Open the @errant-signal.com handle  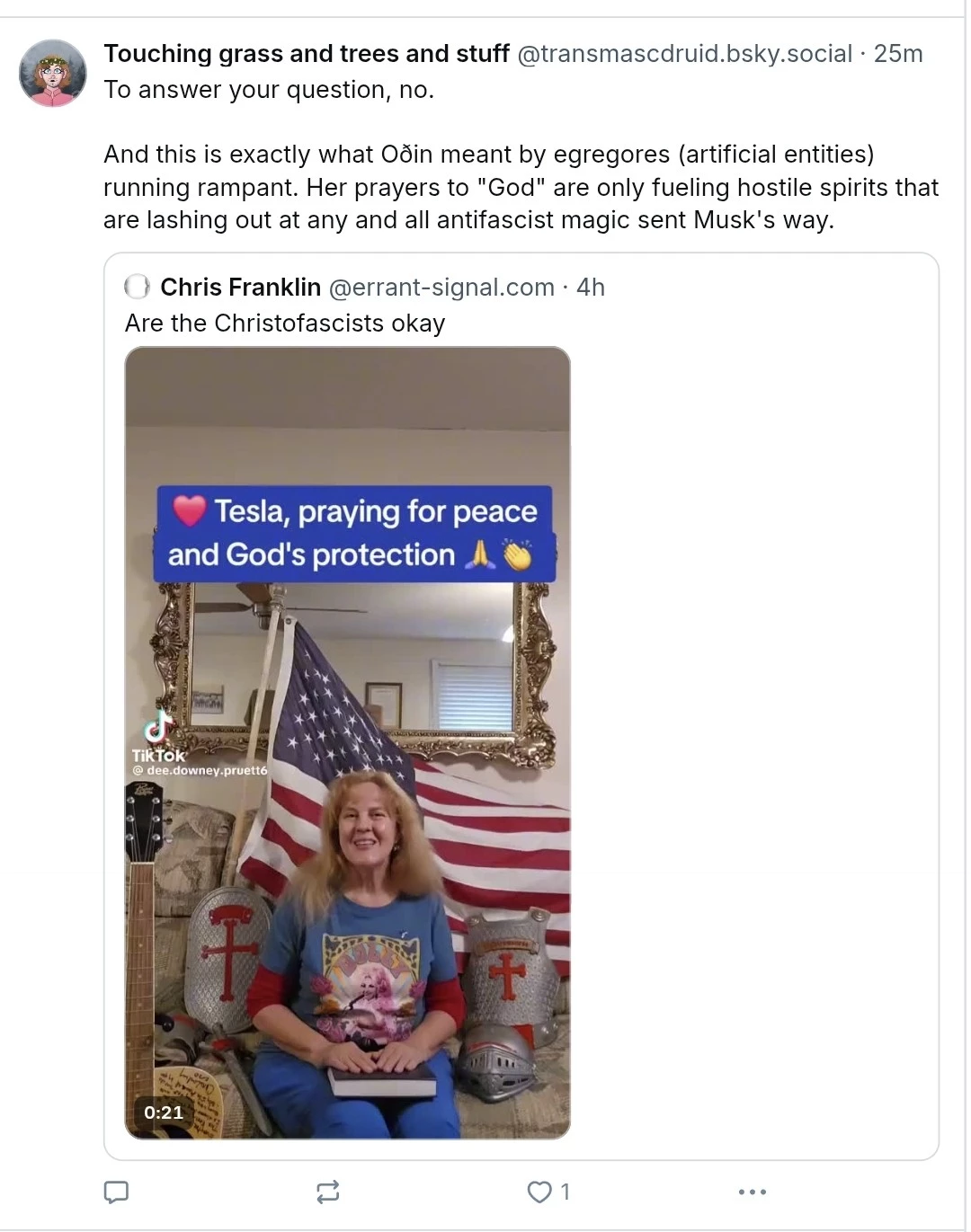click(x=441, y=288)
